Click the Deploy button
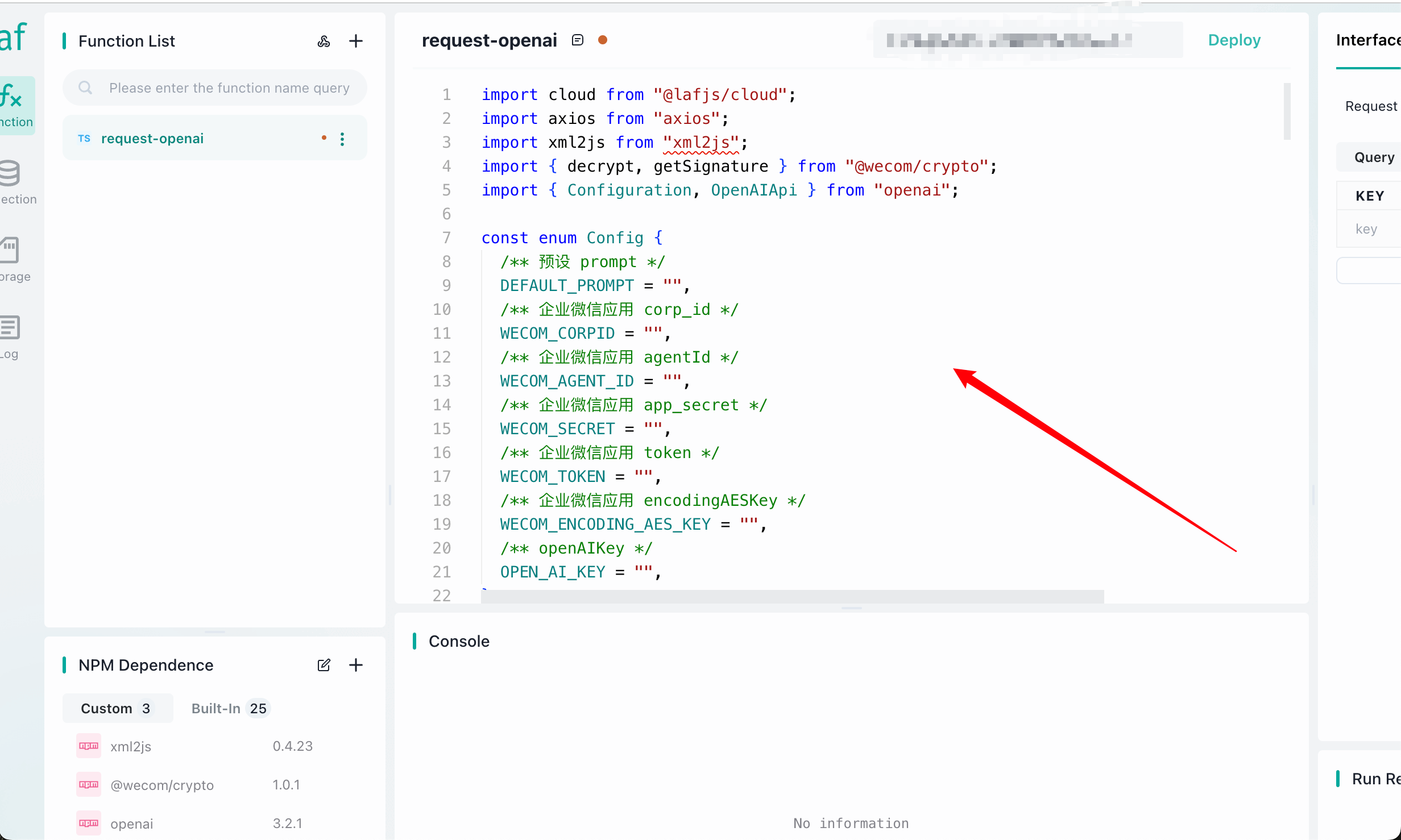1401x840 pixels. pos(1234,40)
